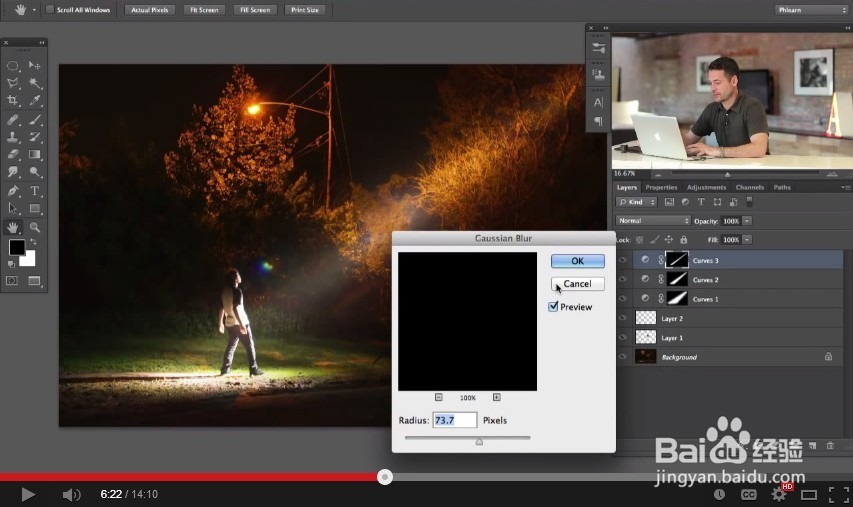The width and height of the screenshot is (853, 507).
Task: Enable Scroll All Windows checkbox
Action: (x=50, y=10)
